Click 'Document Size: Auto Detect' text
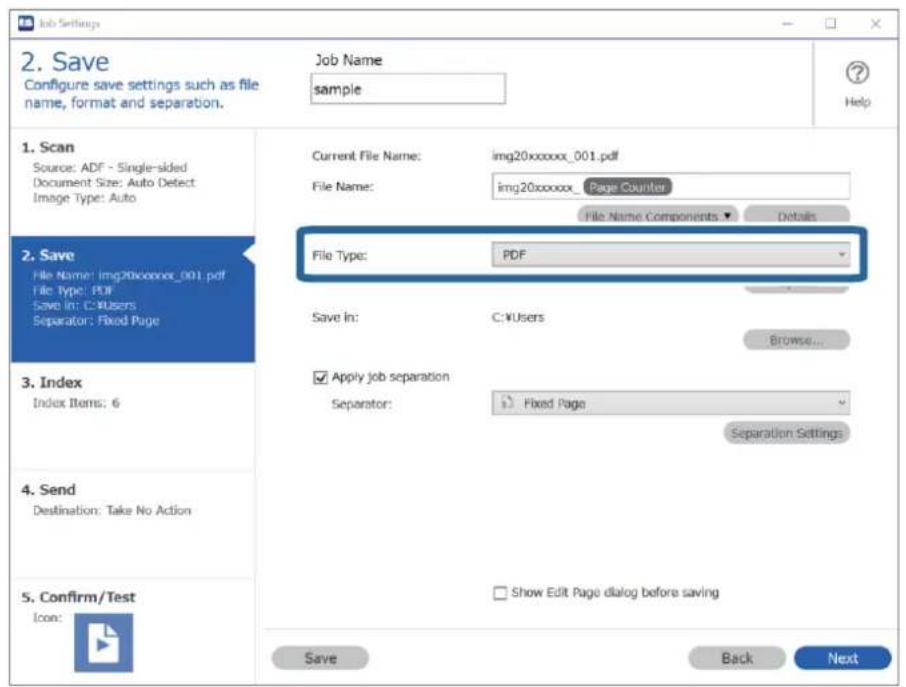The width and height of the screenshot is (906, 687). coord(114,183)
